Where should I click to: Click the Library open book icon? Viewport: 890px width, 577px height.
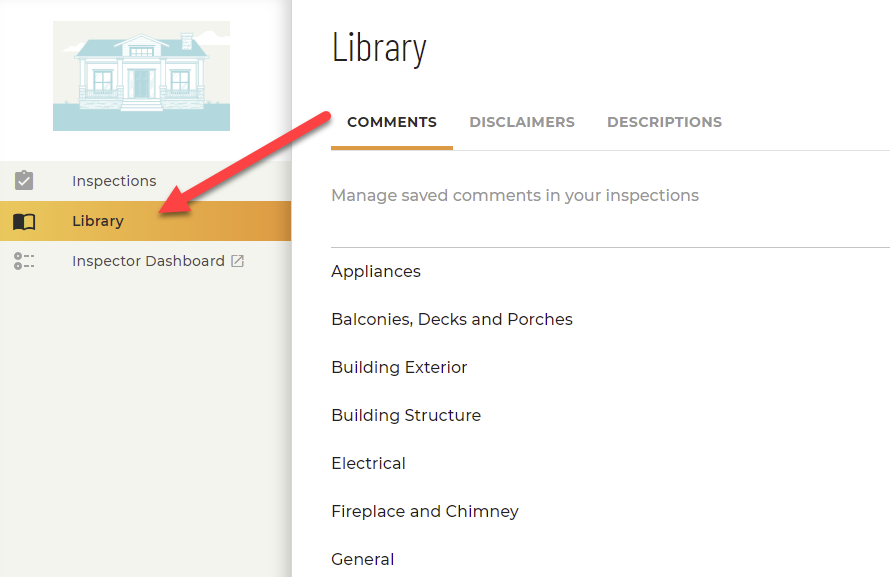pyautogui.click(x=24, y=222)
